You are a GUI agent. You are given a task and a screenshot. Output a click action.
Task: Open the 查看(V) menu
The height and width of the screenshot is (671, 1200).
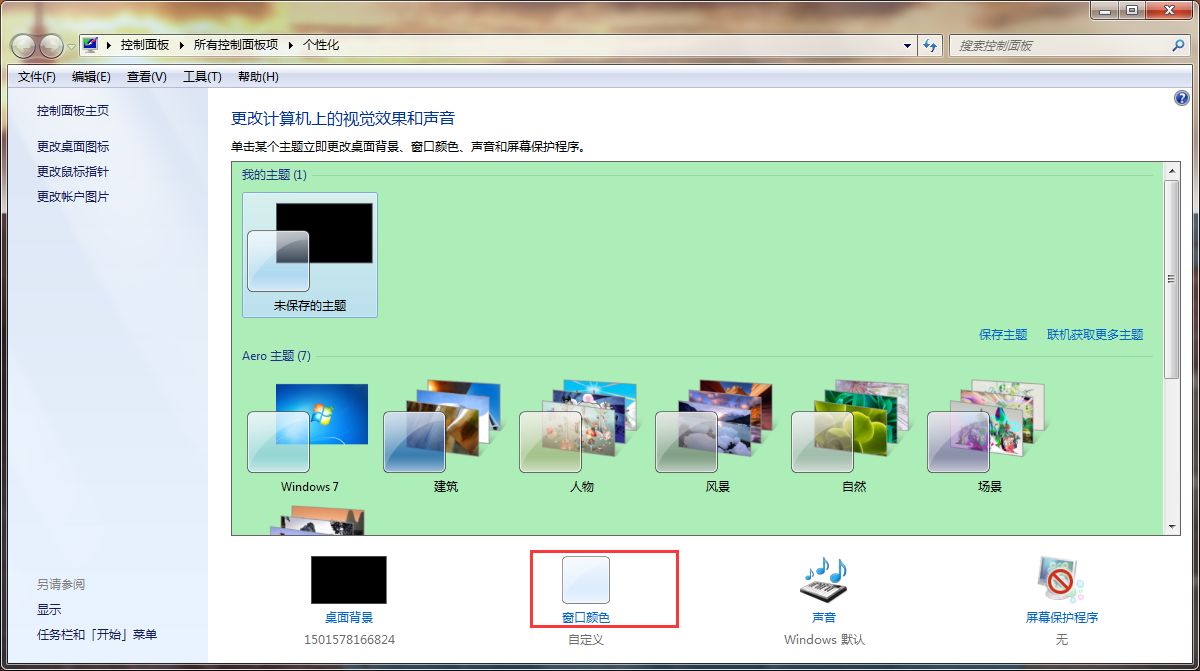click(147, 77)
